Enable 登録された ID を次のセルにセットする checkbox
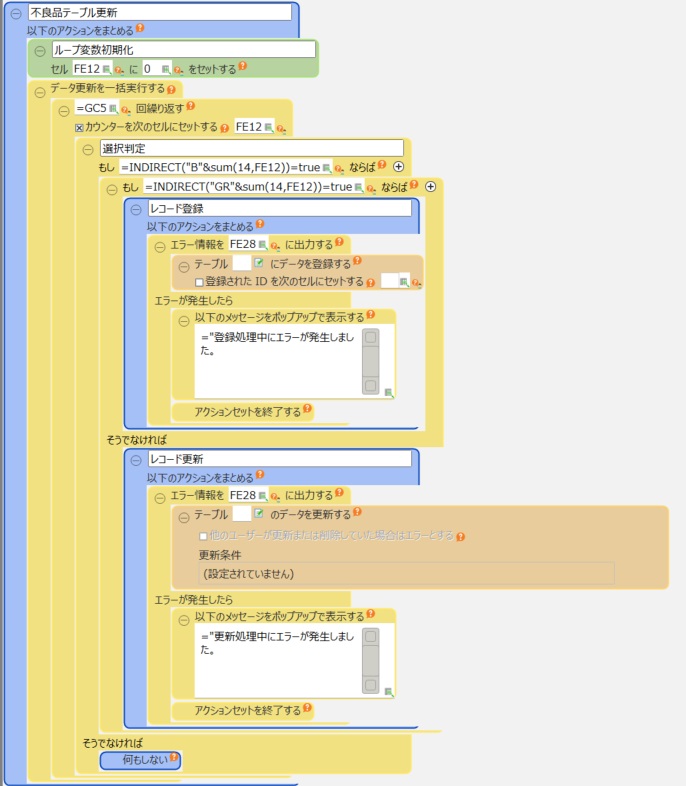The width and height of the screenshot is (686, 786). (x=200, y=283)
